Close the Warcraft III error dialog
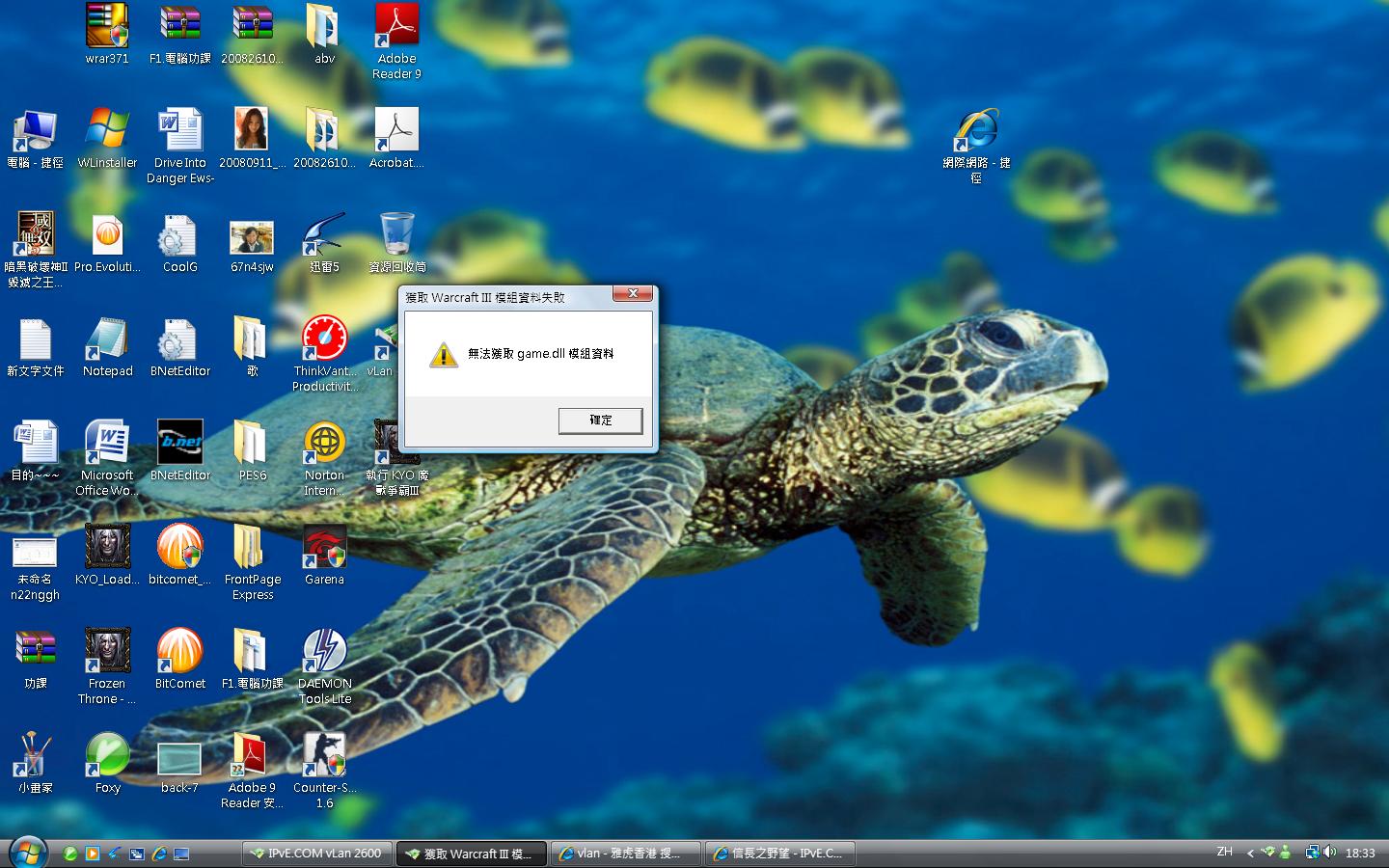 point(633,293)
